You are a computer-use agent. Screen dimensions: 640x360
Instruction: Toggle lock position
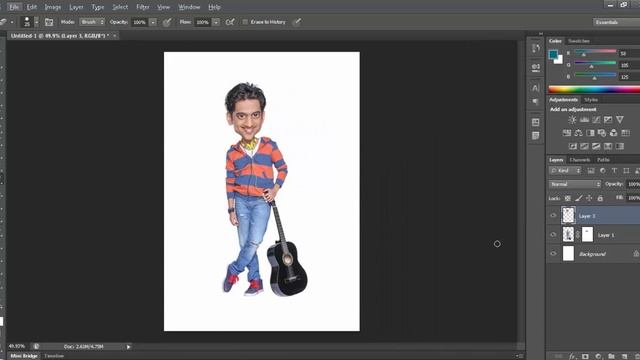[589, 198]
